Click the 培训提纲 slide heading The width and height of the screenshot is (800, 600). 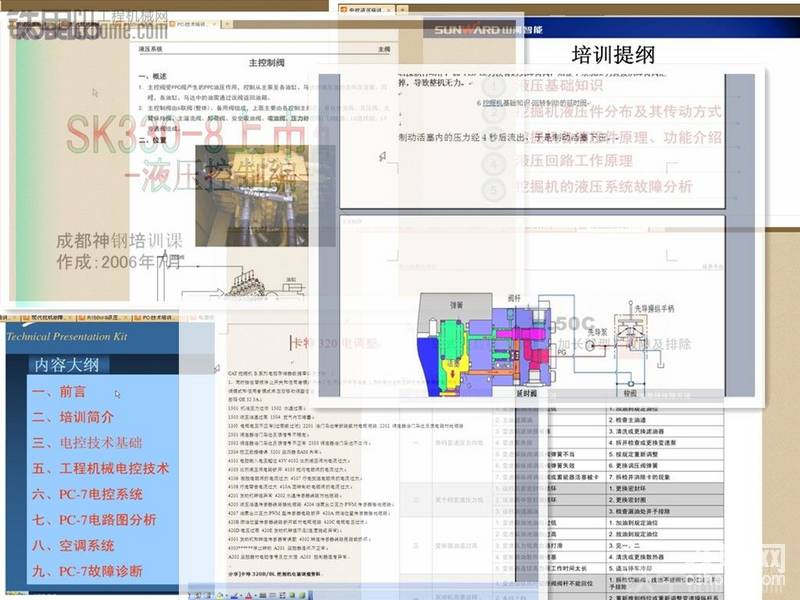613,55
